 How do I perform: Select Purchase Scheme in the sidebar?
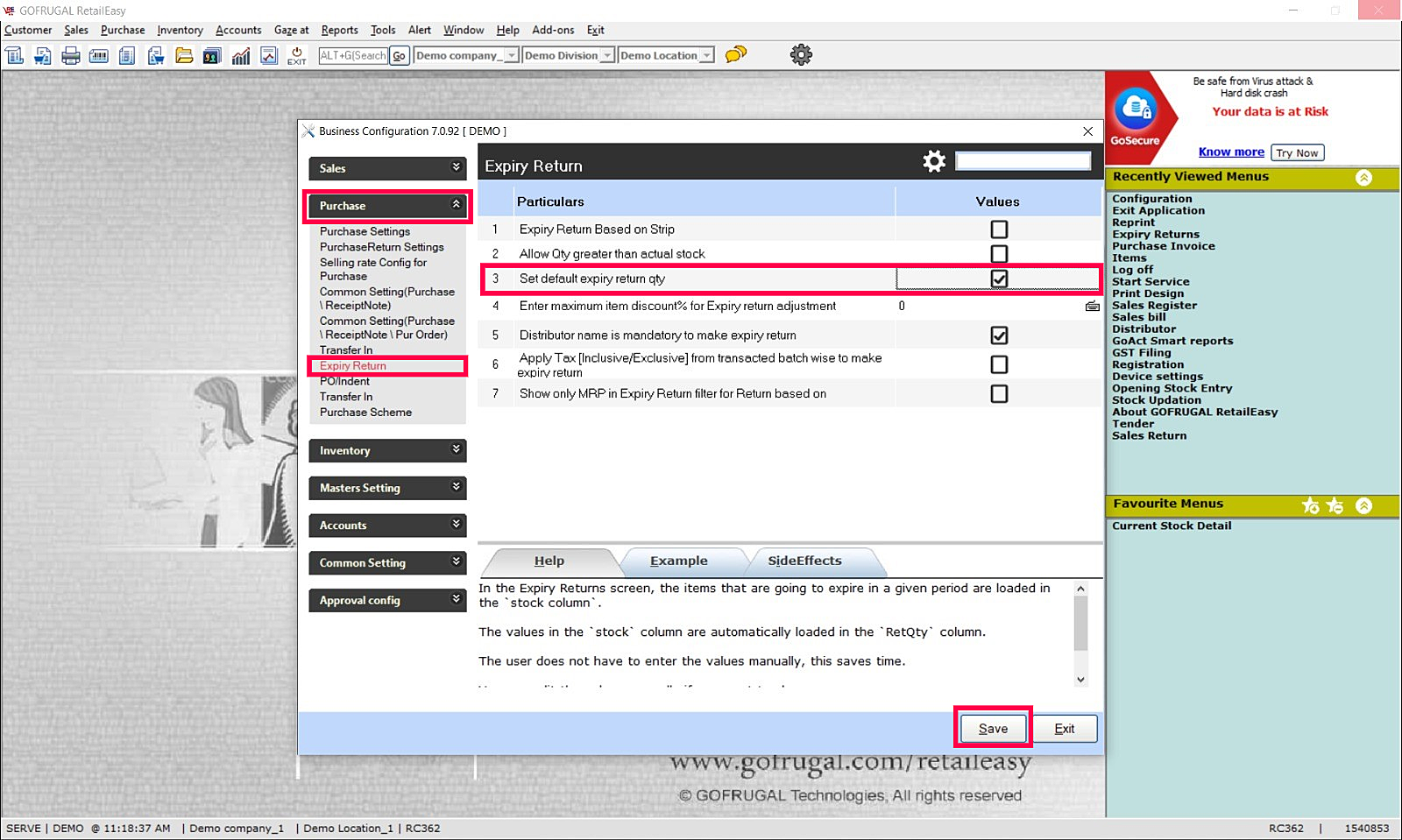365,413
